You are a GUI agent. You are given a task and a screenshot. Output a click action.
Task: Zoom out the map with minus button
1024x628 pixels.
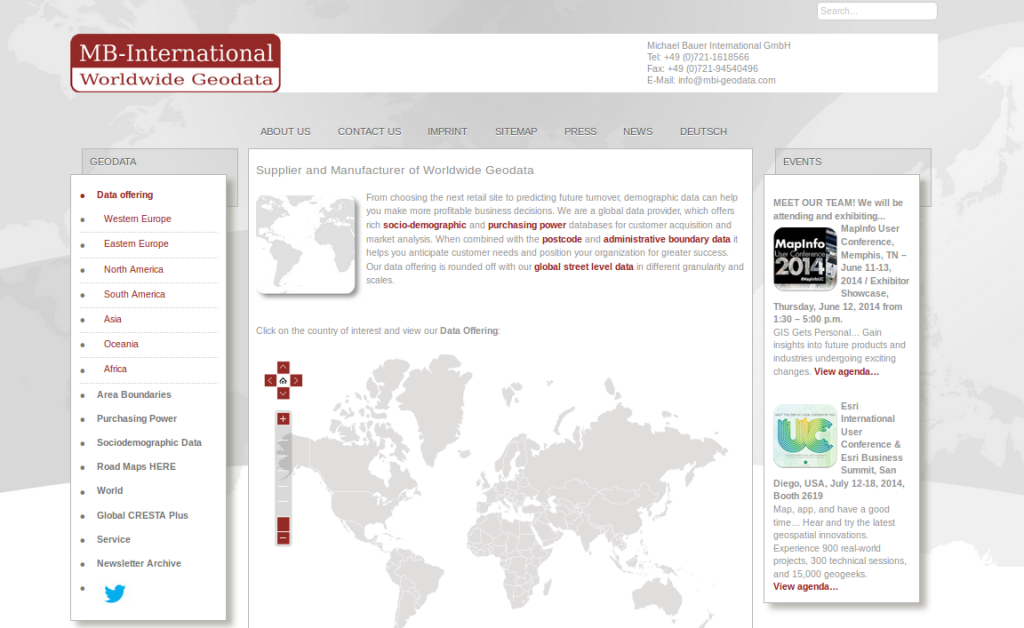(x=283, y=538)
